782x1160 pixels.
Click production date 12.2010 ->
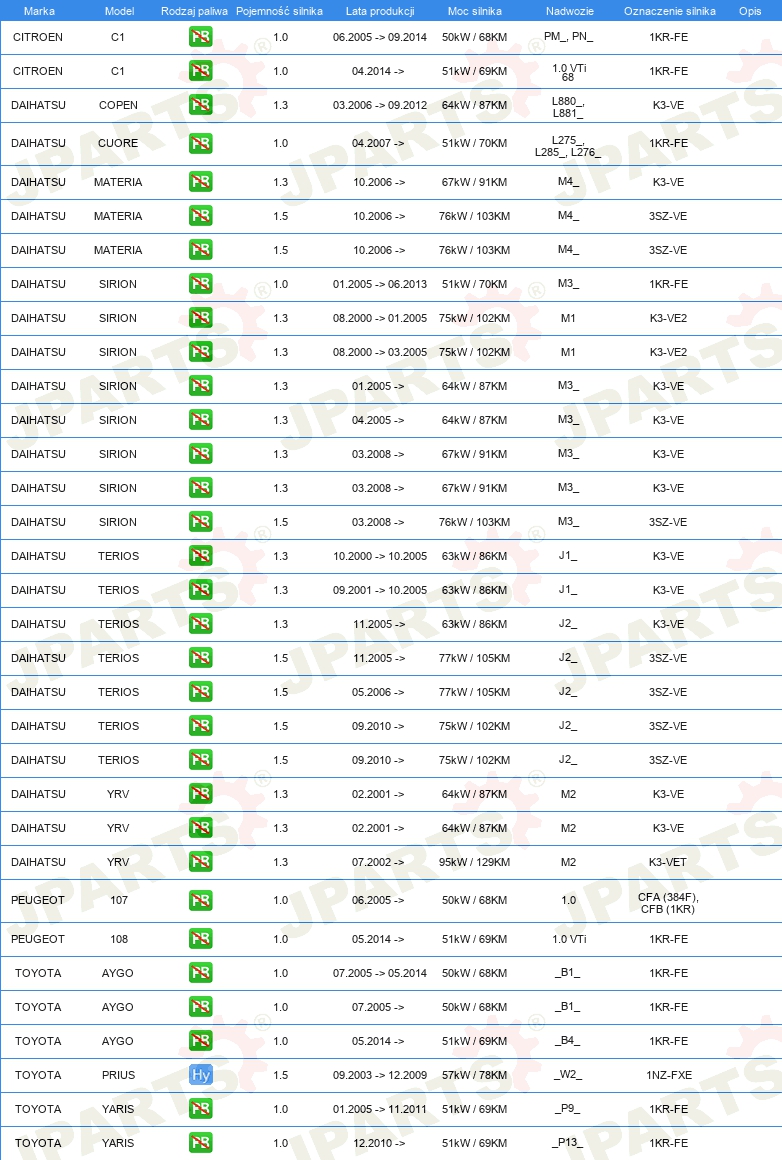pyautogui.click(x=378, y=1144)
